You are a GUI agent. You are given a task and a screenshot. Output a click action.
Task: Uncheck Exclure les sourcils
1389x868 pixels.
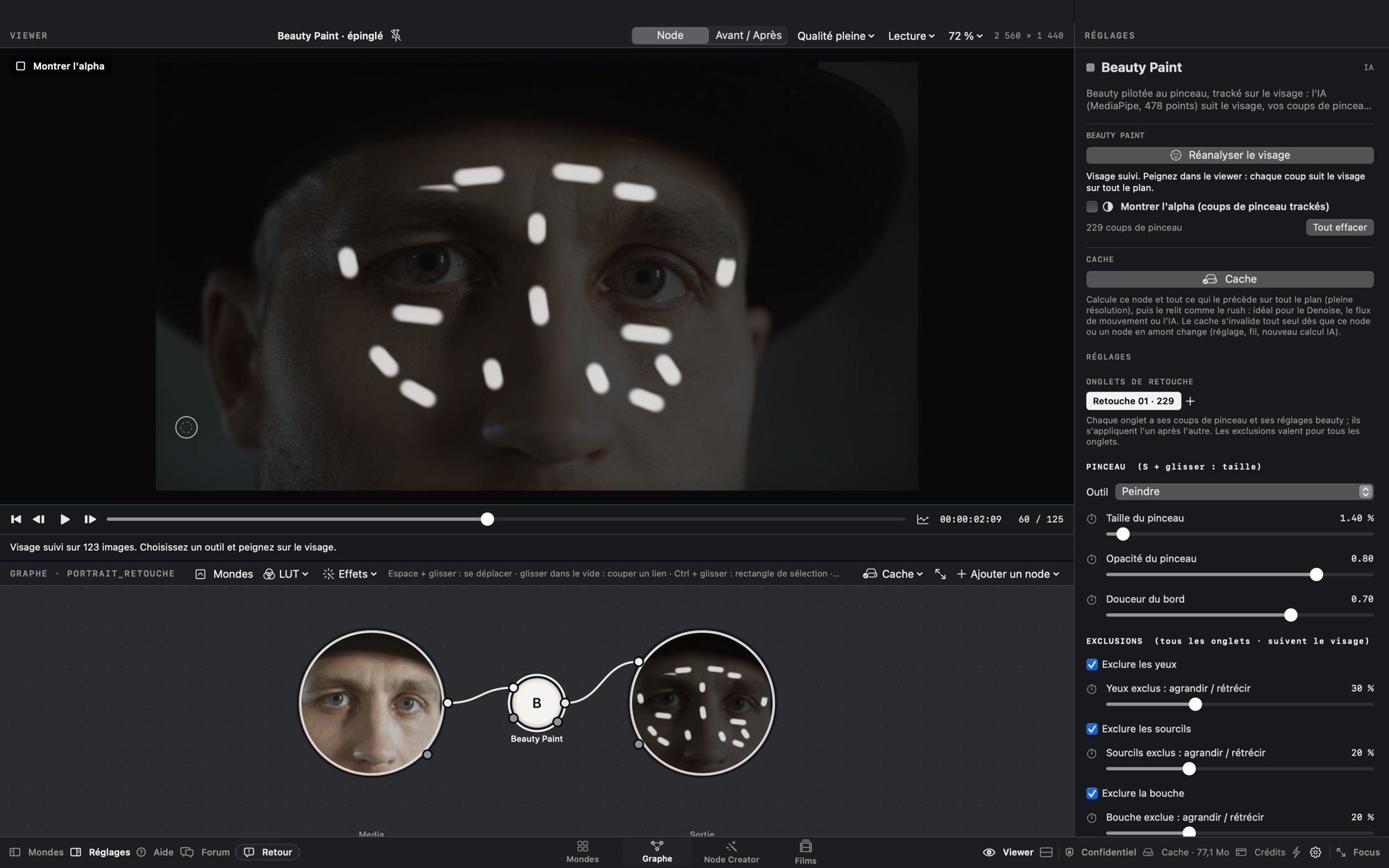1092,729
